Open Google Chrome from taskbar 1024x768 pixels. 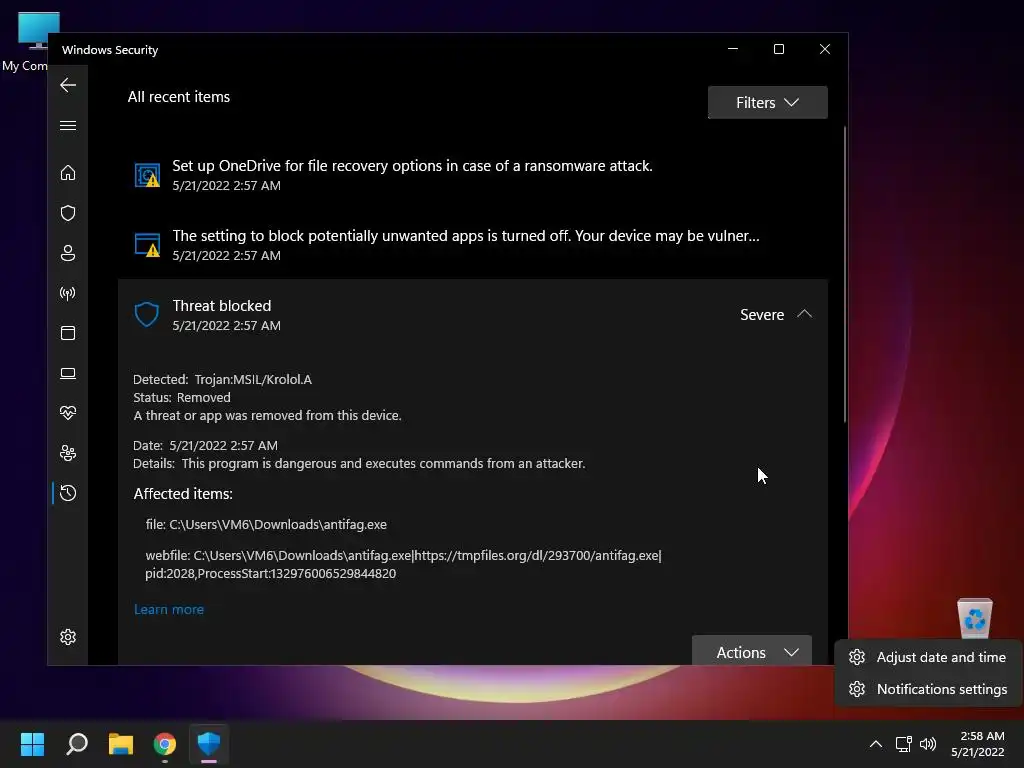point(165,744)
